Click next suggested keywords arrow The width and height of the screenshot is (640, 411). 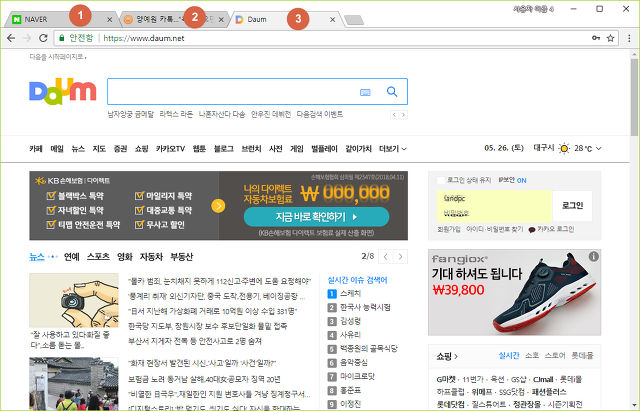403,115
